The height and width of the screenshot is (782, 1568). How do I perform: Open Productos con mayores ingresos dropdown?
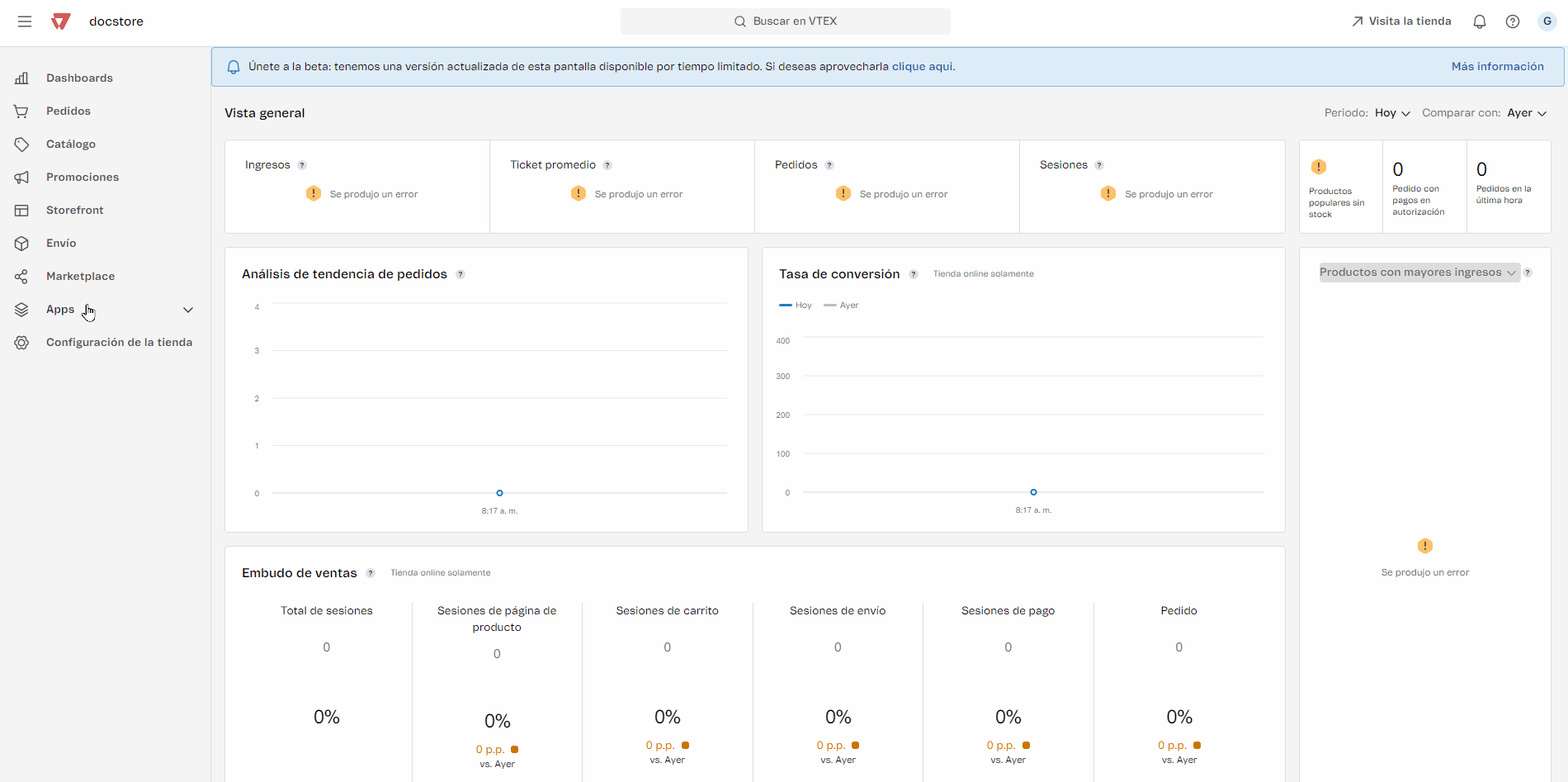[x=1419, y=273]
